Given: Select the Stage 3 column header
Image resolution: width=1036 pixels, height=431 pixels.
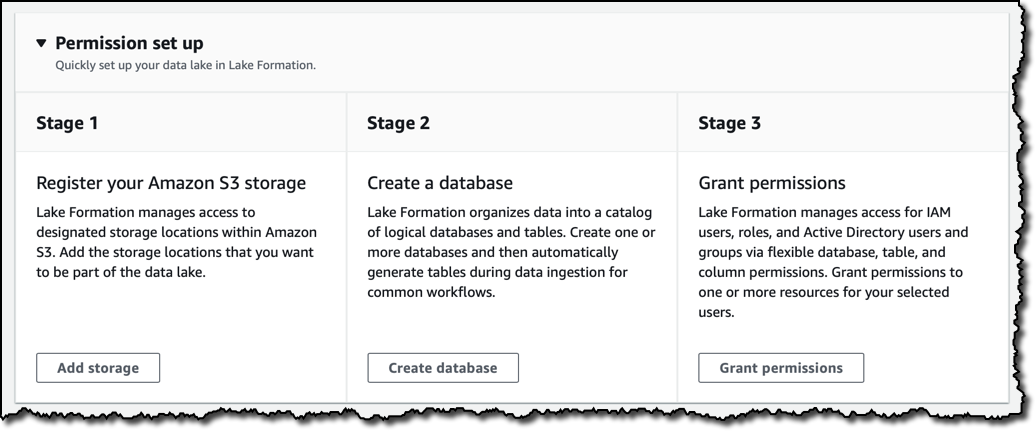Looking at the screenshot, I should pyautogui.click(x=729, y=124).
